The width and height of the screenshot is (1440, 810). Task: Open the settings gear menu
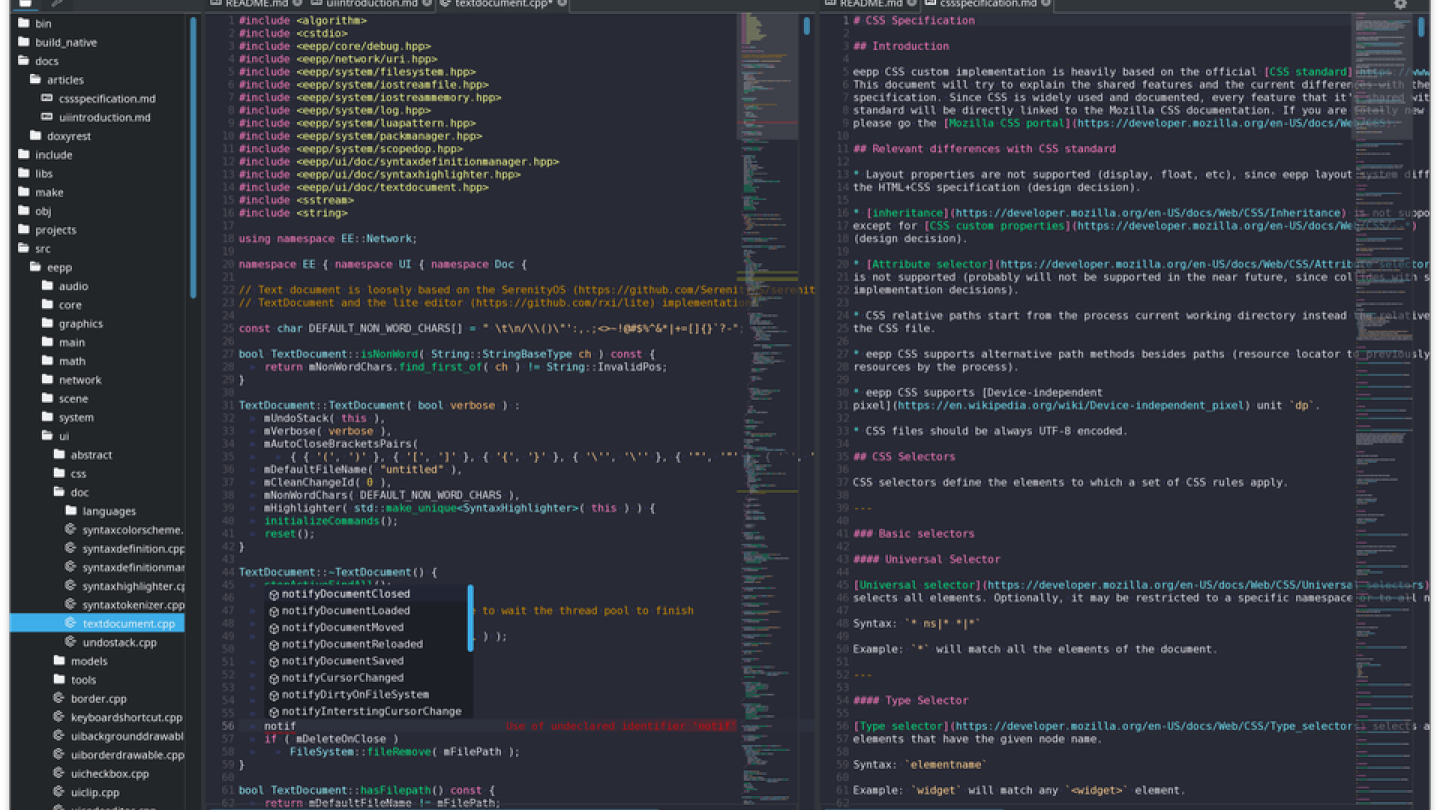coord(1400,4)
